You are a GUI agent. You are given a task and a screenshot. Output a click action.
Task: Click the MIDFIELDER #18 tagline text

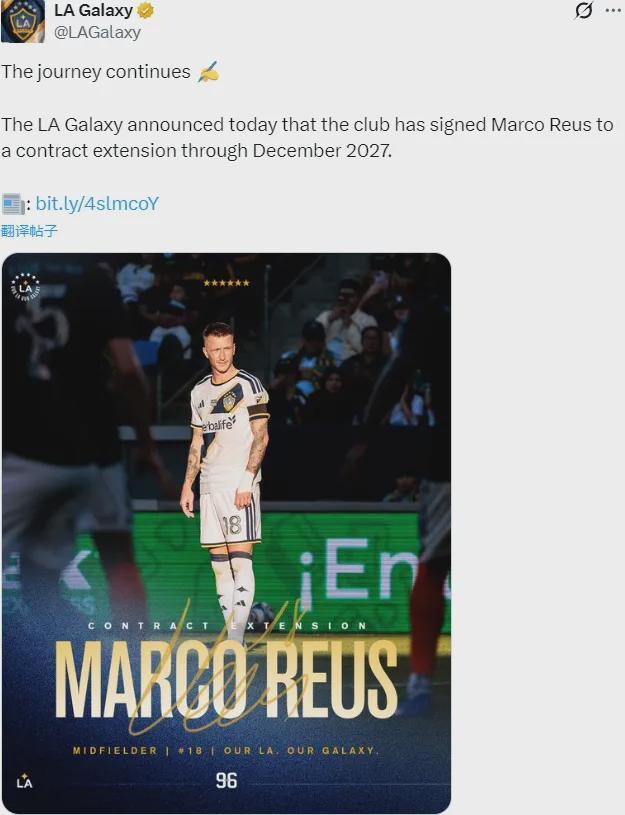(226, 751)
